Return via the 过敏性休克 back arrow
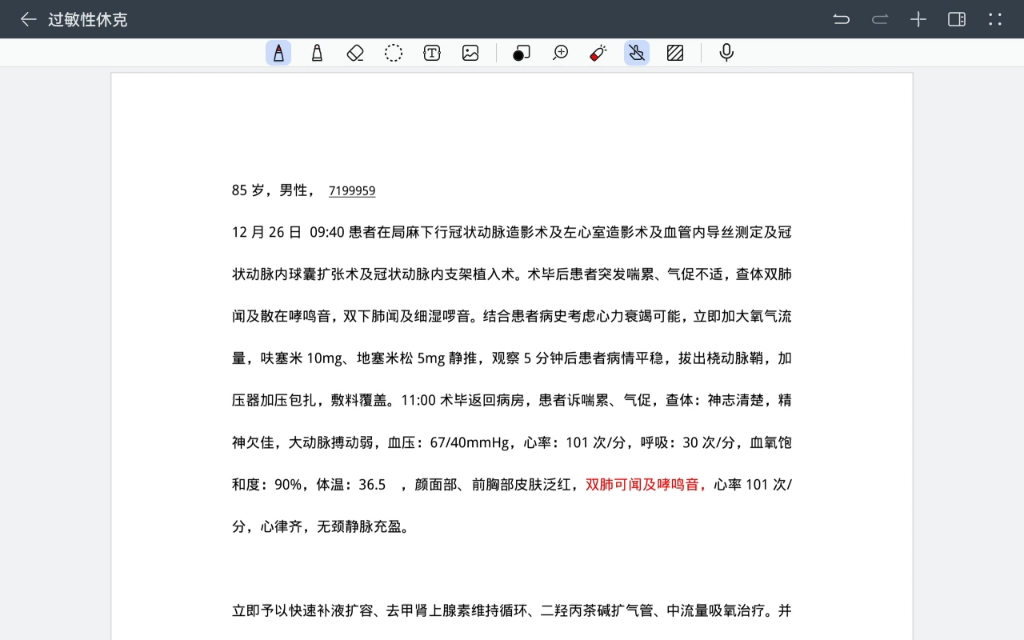Screen dimensions: 1024x640 pyautogui.click(x=27, y=19)
